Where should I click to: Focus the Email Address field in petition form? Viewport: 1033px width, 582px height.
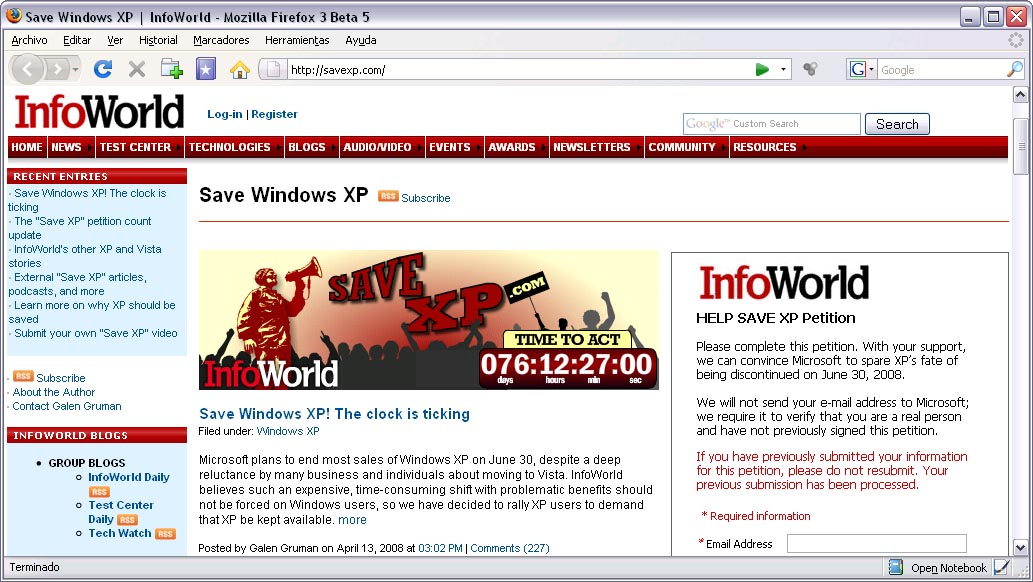pos(876,544)
